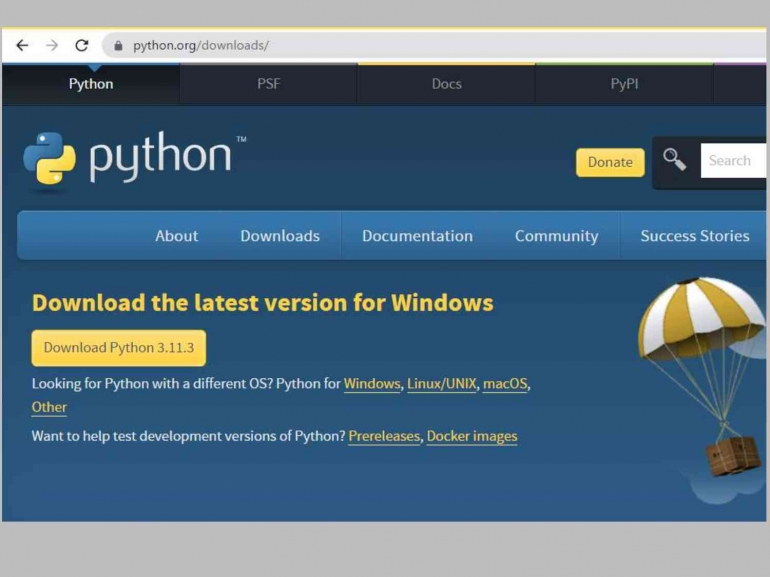Click the parachute package illustration

tap(702, 377)
